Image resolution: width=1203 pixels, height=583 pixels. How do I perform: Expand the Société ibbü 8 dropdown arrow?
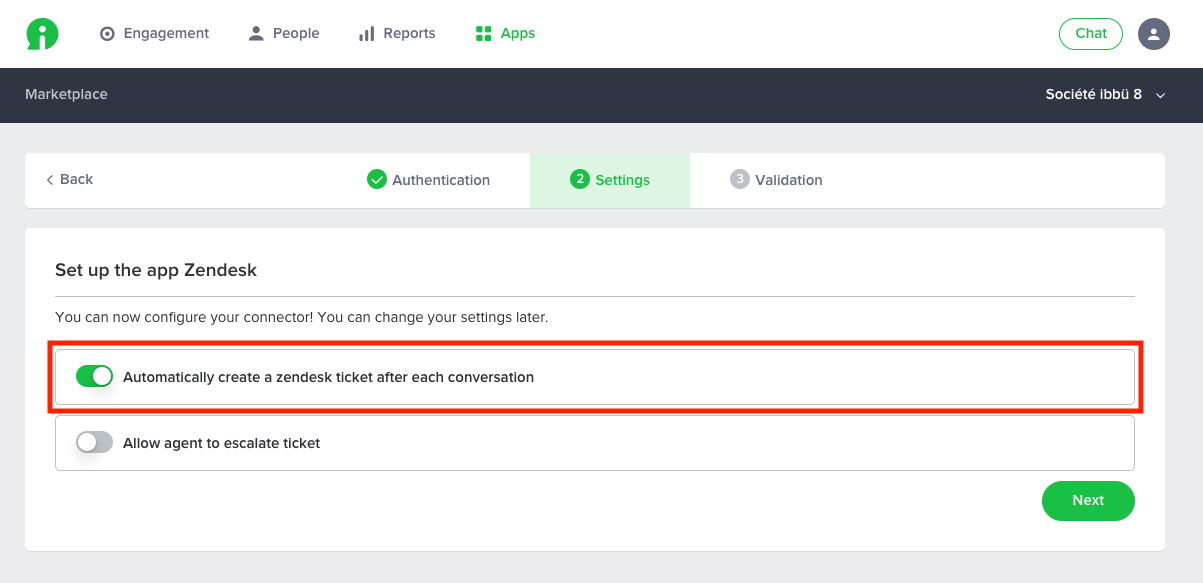(1161, 96)
